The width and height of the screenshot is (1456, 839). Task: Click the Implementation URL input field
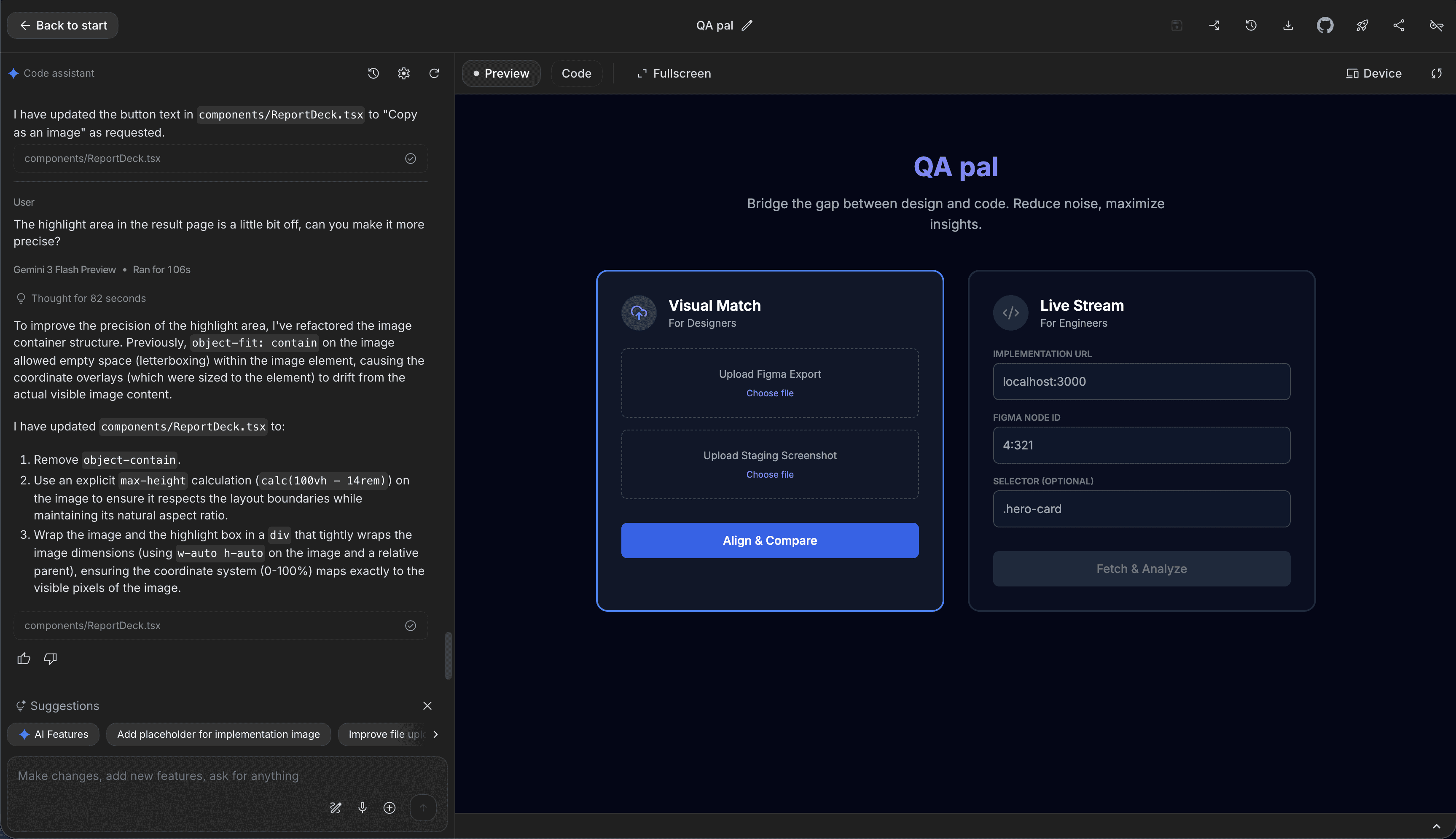pos(1141,381)
